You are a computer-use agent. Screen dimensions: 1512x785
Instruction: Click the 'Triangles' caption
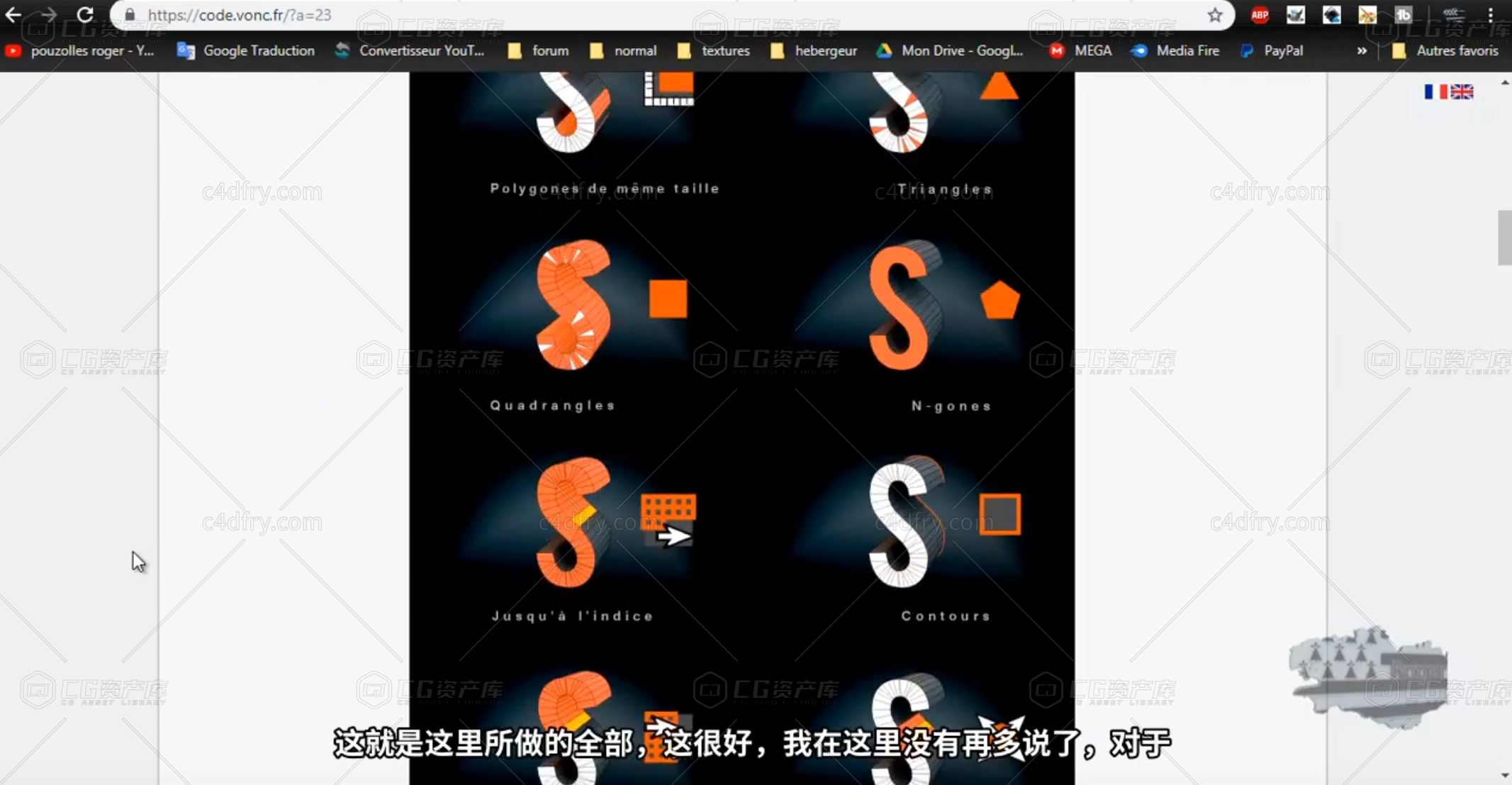click(x=945, y=189)
